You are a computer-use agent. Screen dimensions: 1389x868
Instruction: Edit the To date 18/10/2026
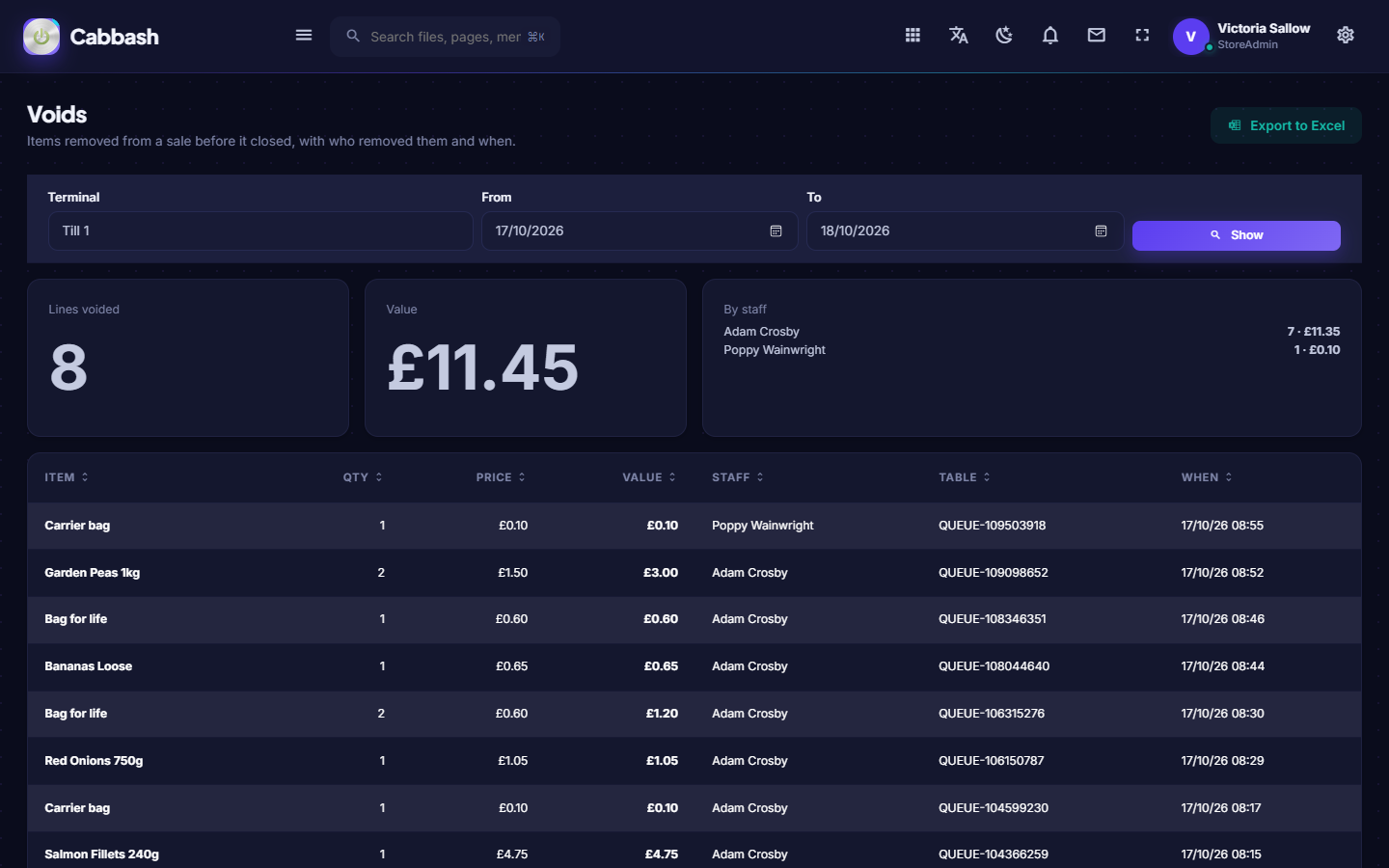coord(965,231)
